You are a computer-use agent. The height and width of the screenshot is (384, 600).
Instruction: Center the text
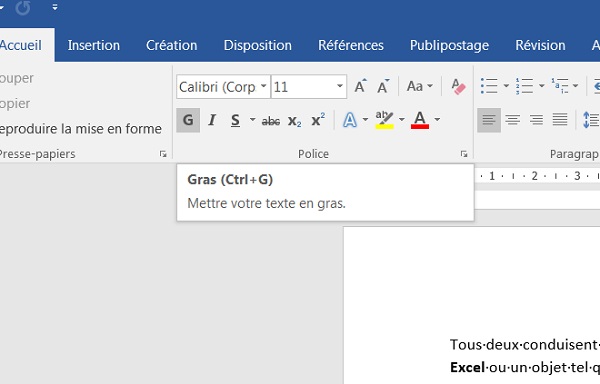[x=512, y=120]
